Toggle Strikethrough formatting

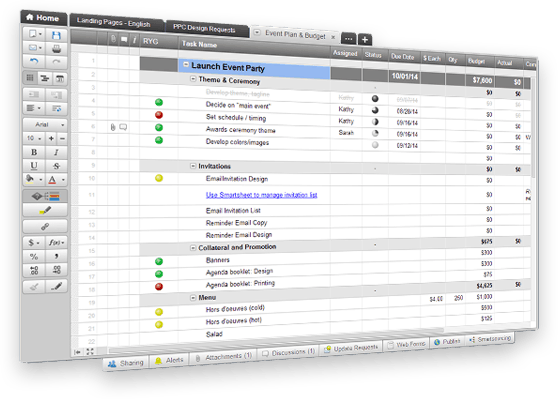point(56,166)
